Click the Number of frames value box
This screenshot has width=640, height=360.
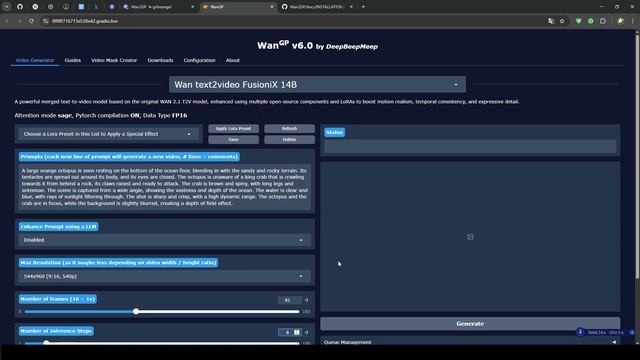(290, 300)
